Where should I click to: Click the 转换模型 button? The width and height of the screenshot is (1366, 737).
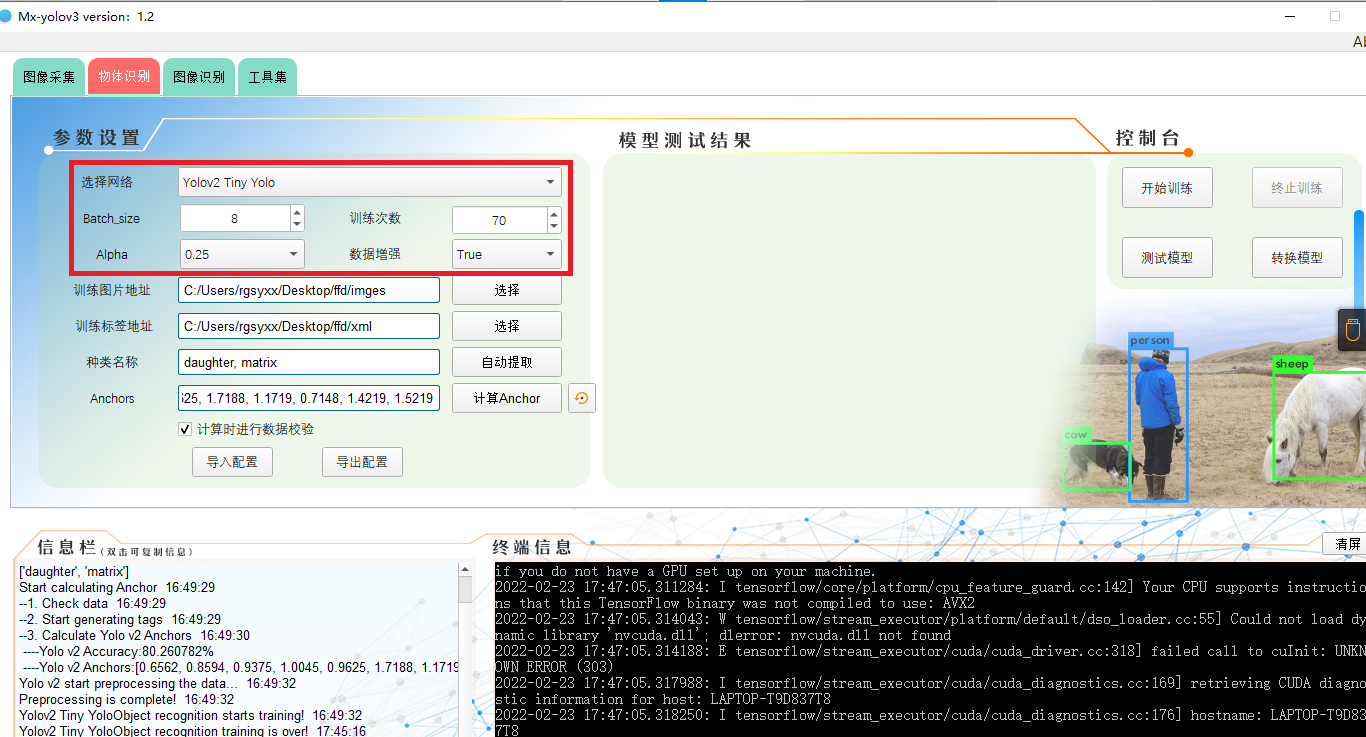click(x=1297, y=258)
